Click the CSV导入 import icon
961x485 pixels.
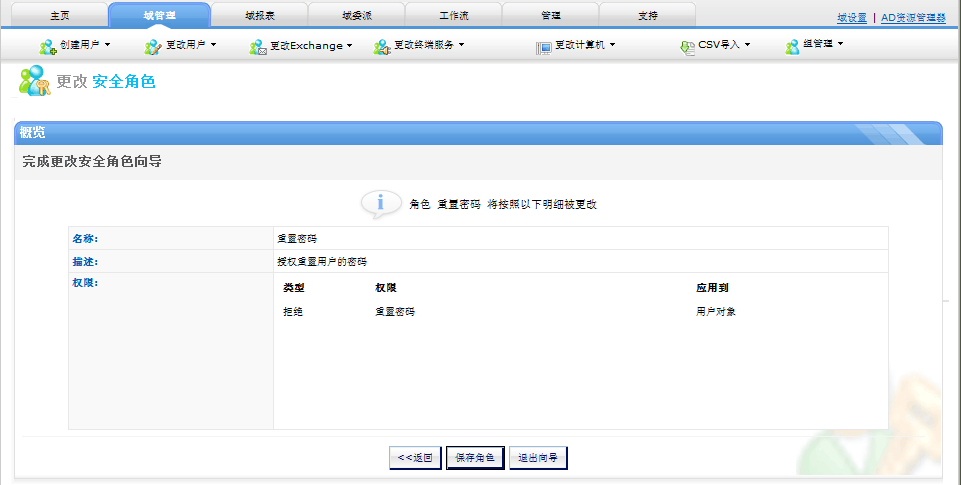(686, 46)
